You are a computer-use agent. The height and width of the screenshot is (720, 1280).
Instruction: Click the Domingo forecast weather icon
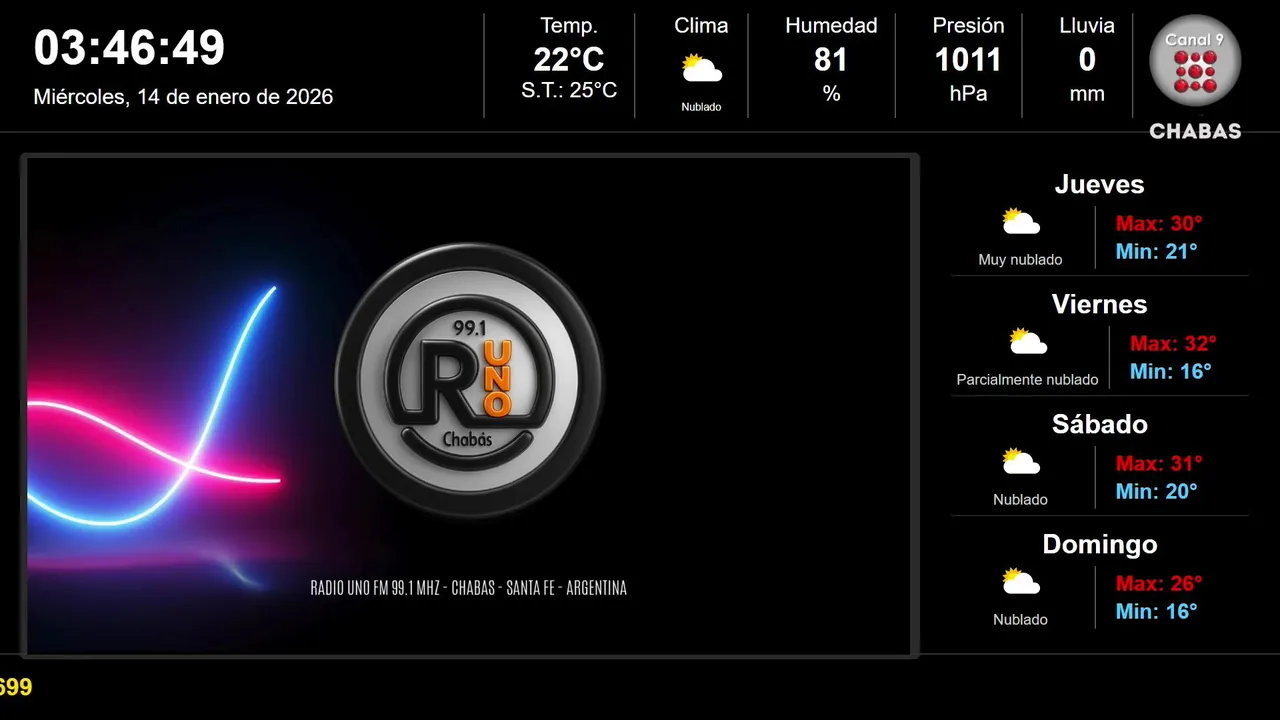tap(1021, 581)
